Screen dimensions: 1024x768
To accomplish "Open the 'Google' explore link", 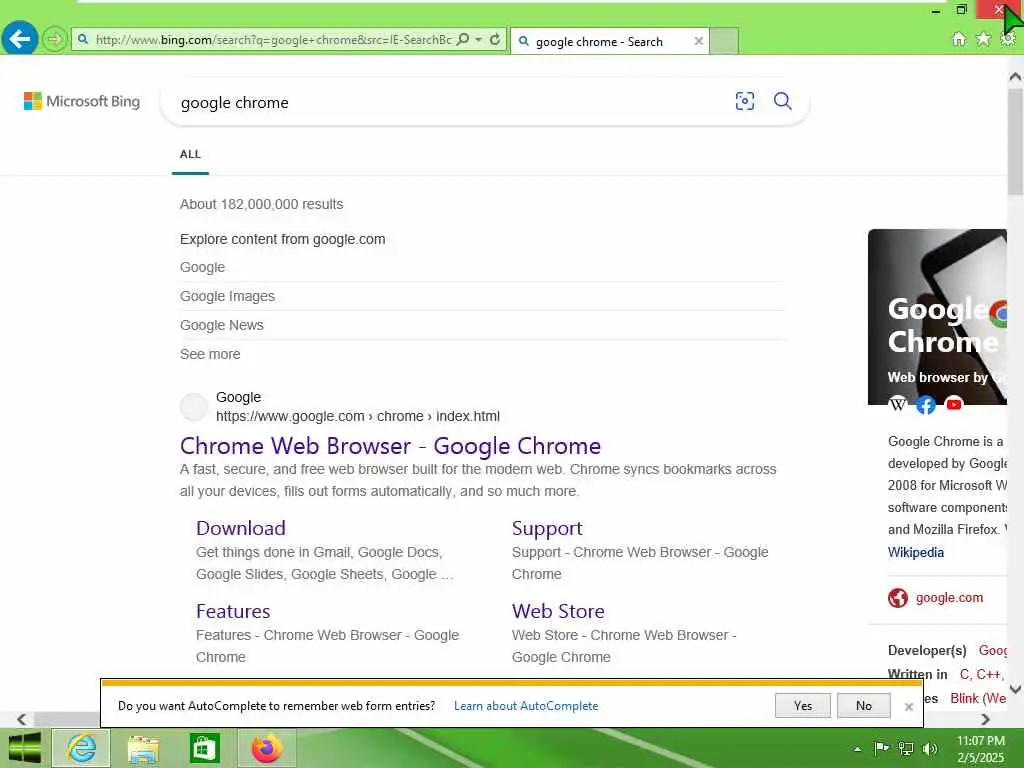I will tap(202, 268).
